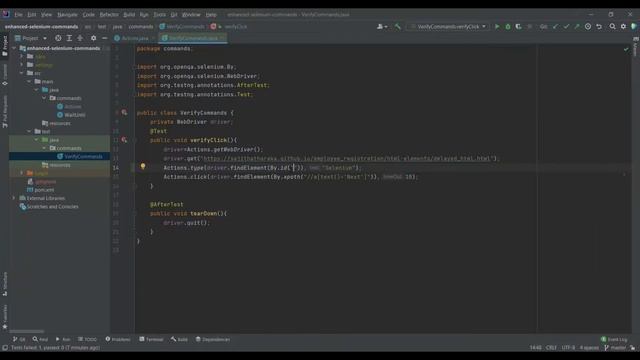Open the Navigate menu
The height and width of the screenshot is (360, 640).
[67, 15]
